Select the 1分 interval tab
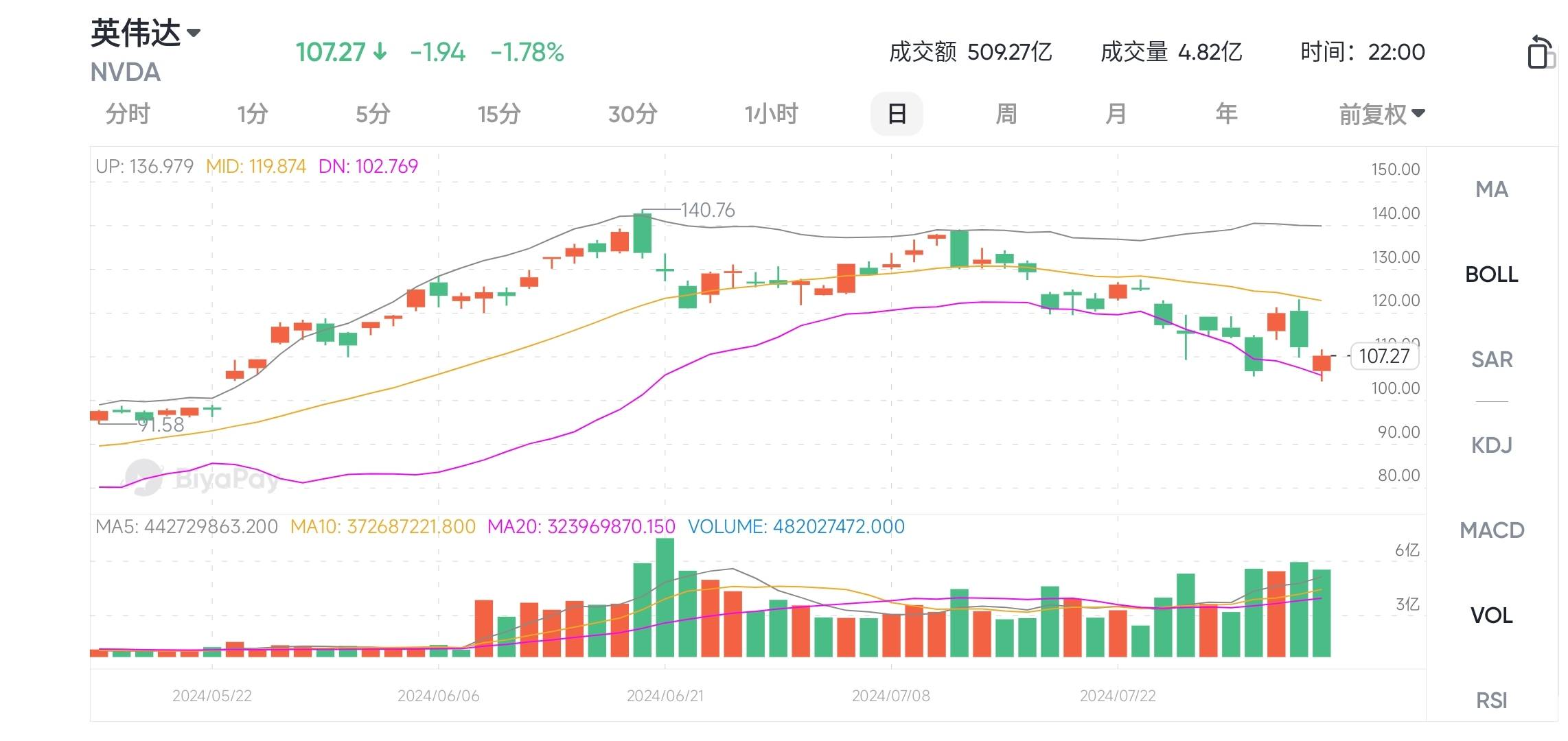Viewport: 1568px width, 741px height. click(253, 114)
